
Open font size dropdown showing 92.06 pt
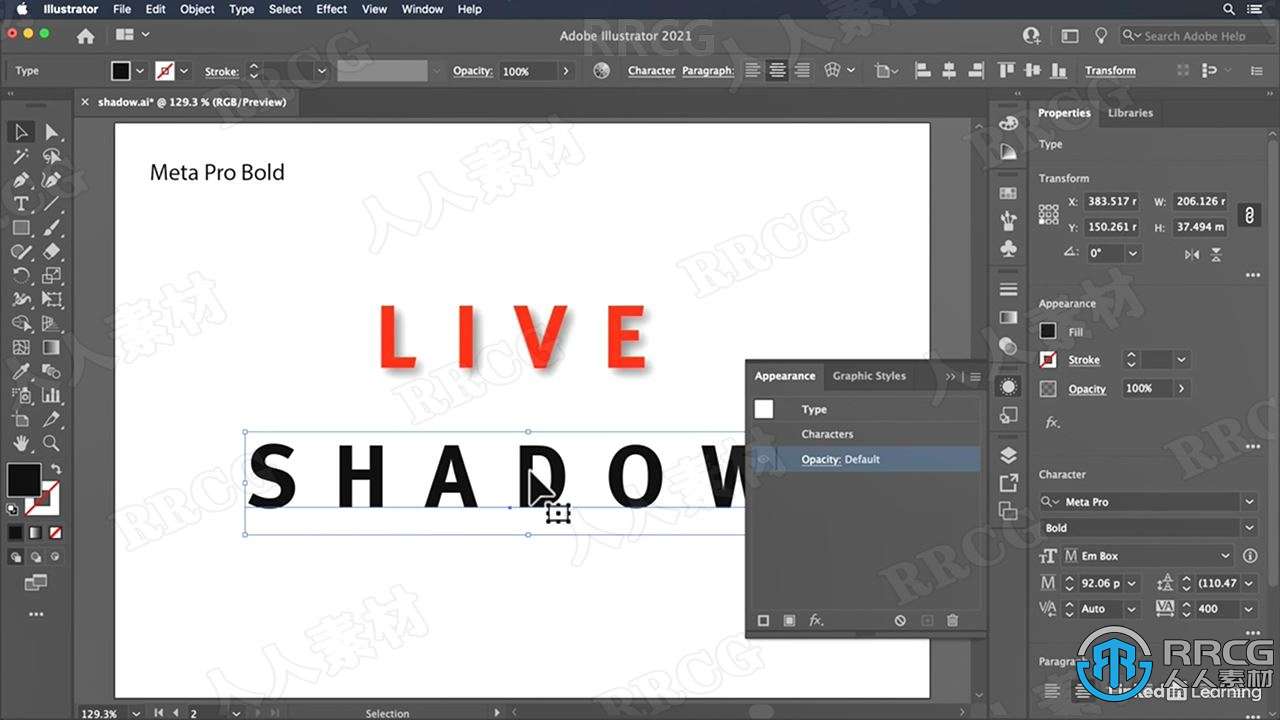point(1131,583)
